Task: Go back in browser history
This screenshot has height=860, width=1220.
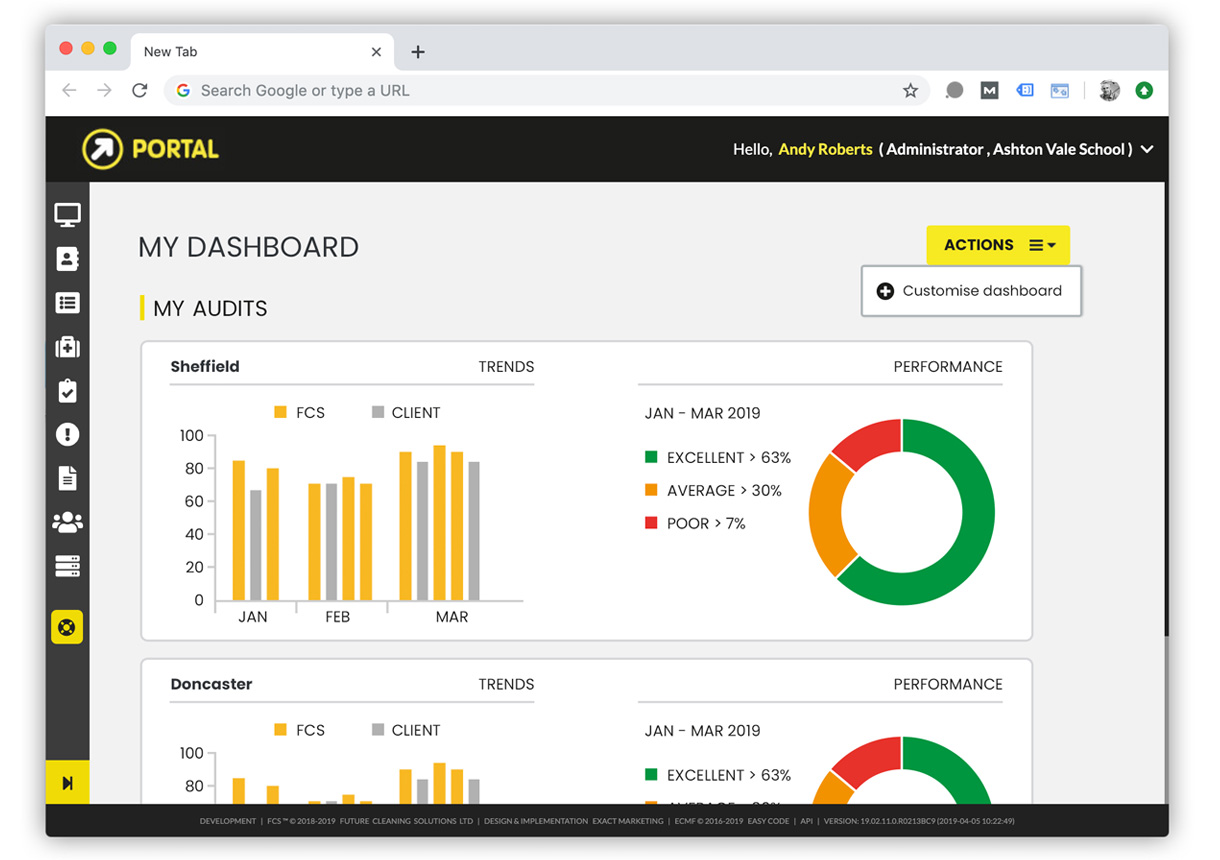Action: click(69, 90)
